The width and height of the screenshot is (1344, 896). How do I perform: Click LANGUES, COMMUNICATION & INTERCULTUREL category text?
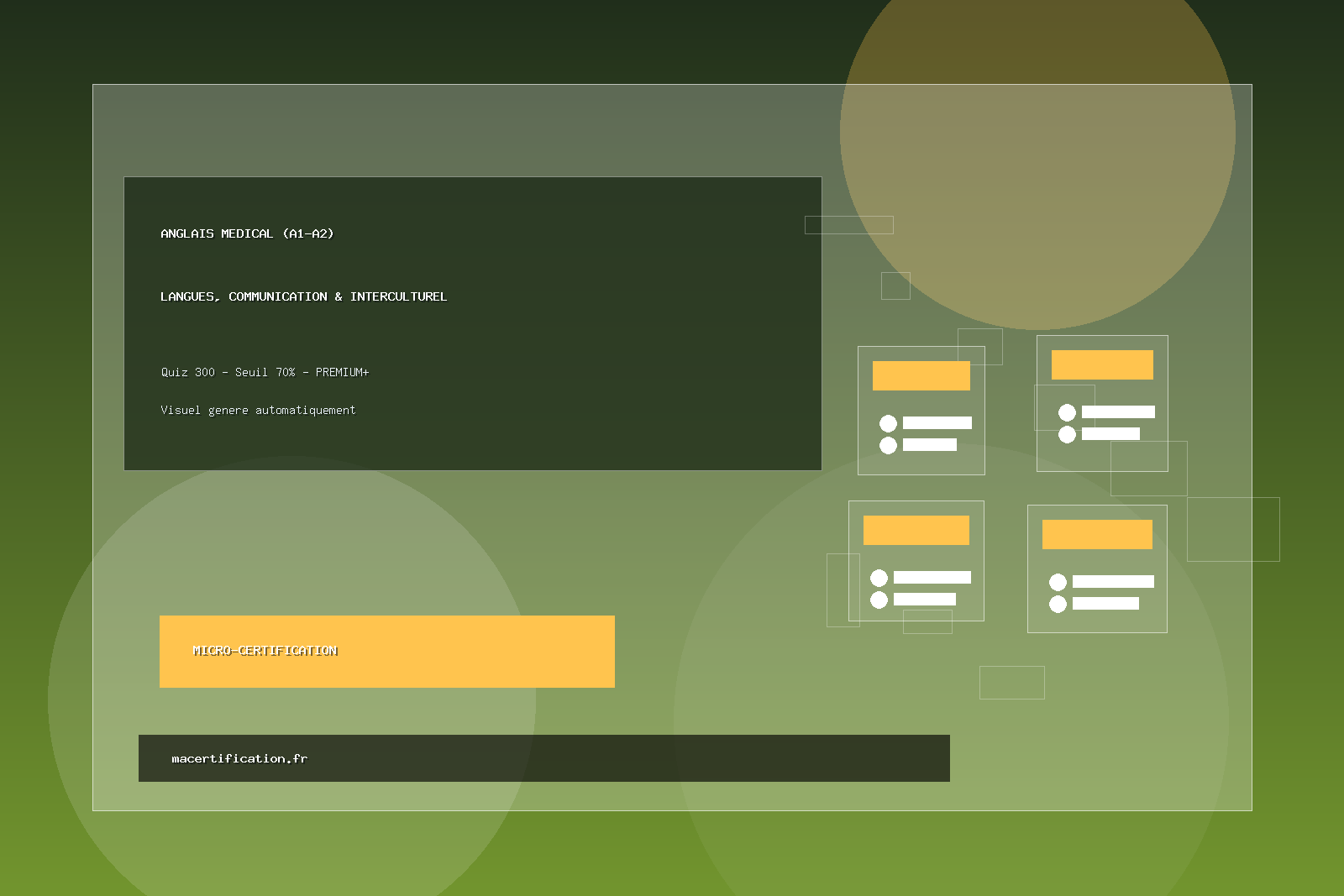303,296
